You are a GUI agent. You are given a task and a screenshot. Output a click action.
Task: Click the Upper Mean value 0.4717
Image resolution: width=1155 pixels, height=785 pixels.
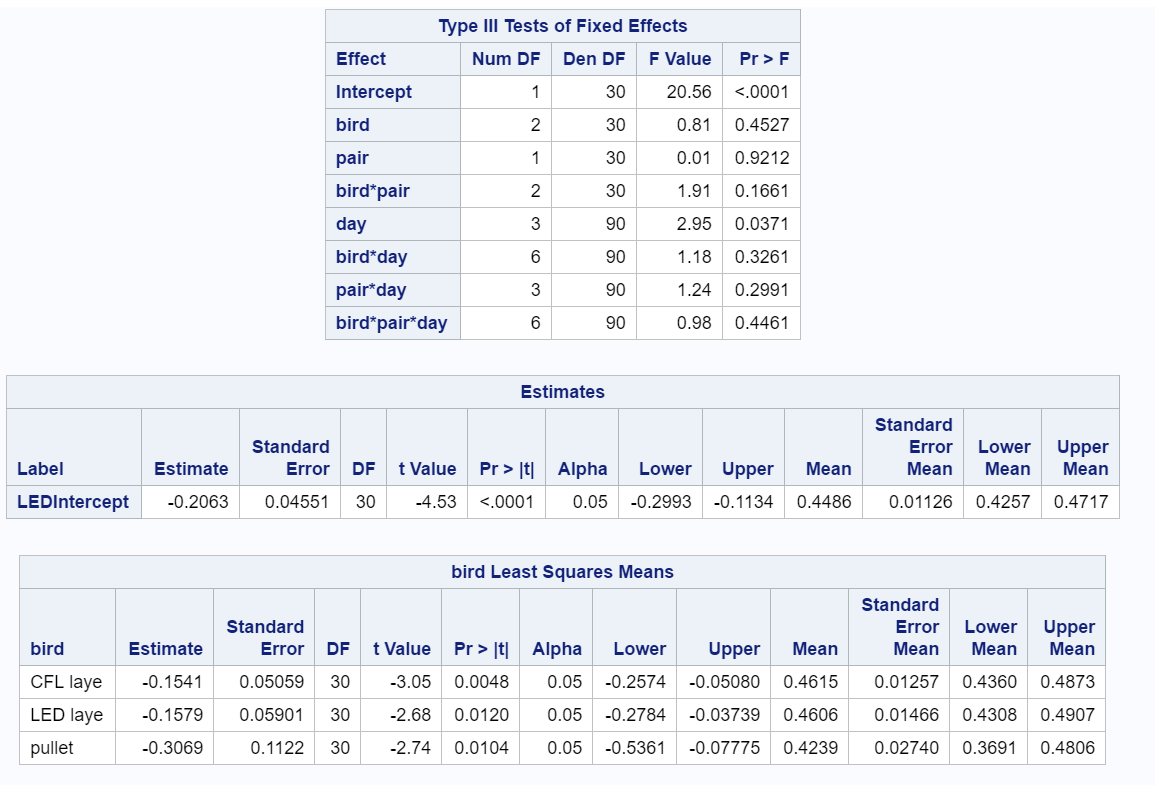[1083, 502]
